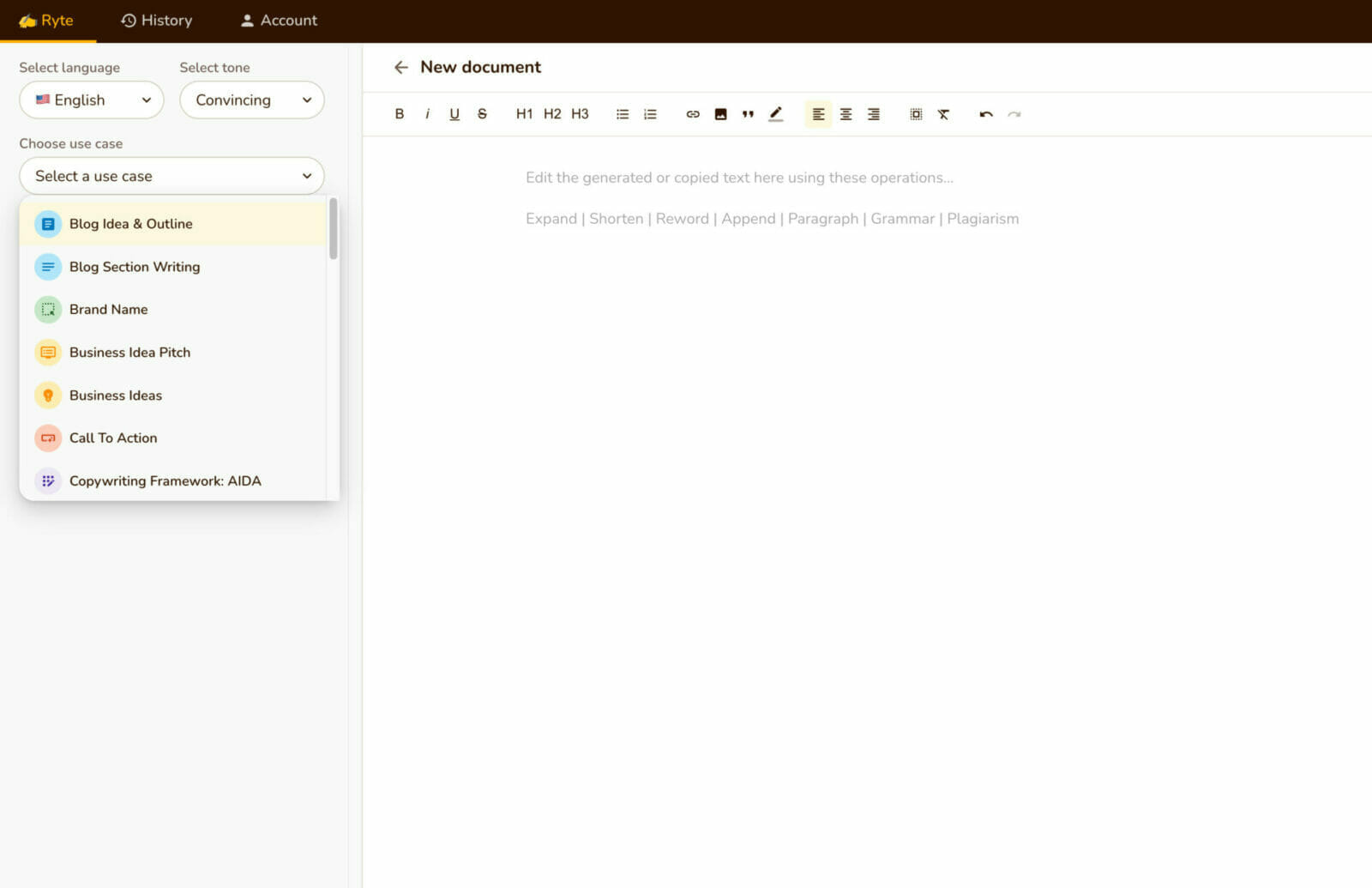
Task: Apply the H1 heading style
Action: coord(524,114)
